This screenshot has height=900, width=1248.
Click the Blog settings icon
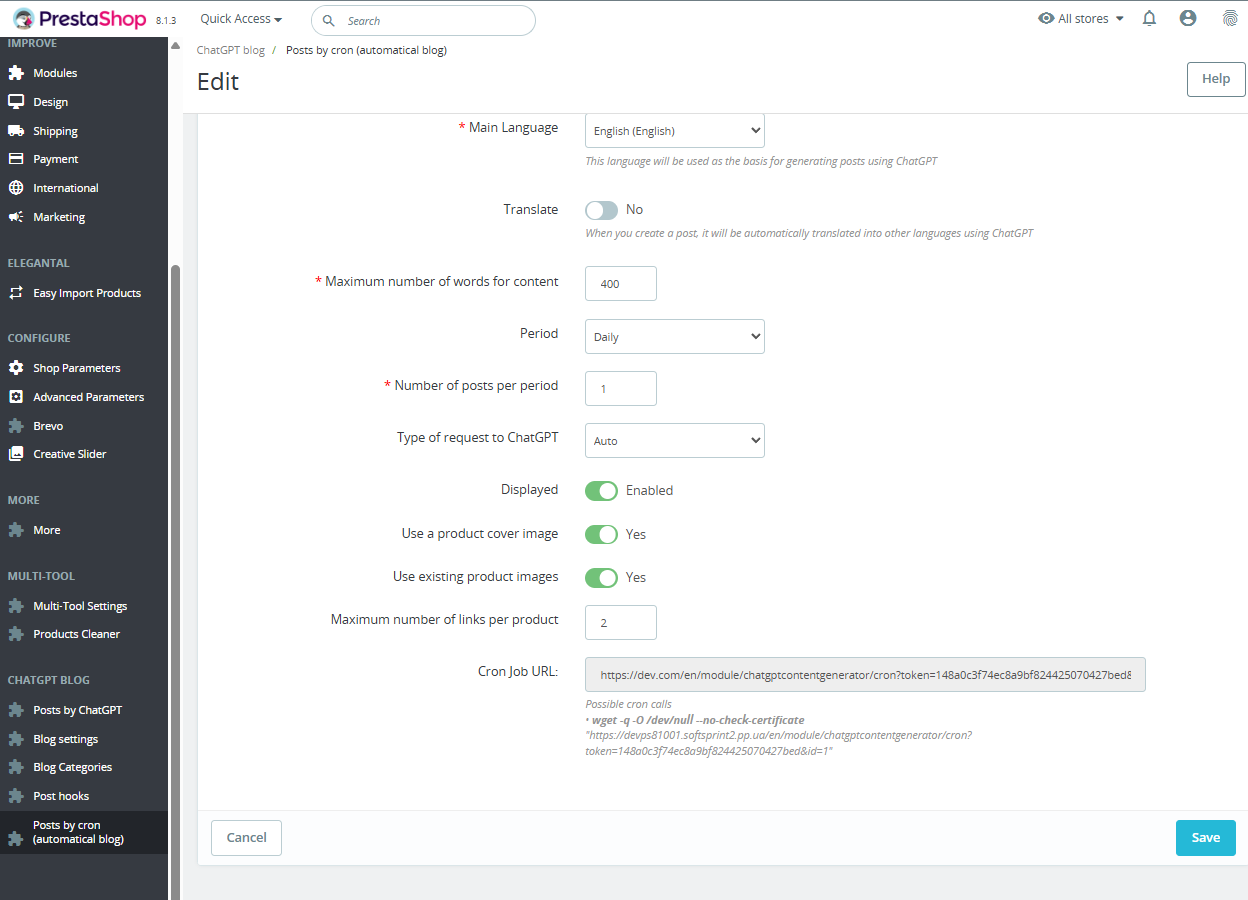[16, 739]
